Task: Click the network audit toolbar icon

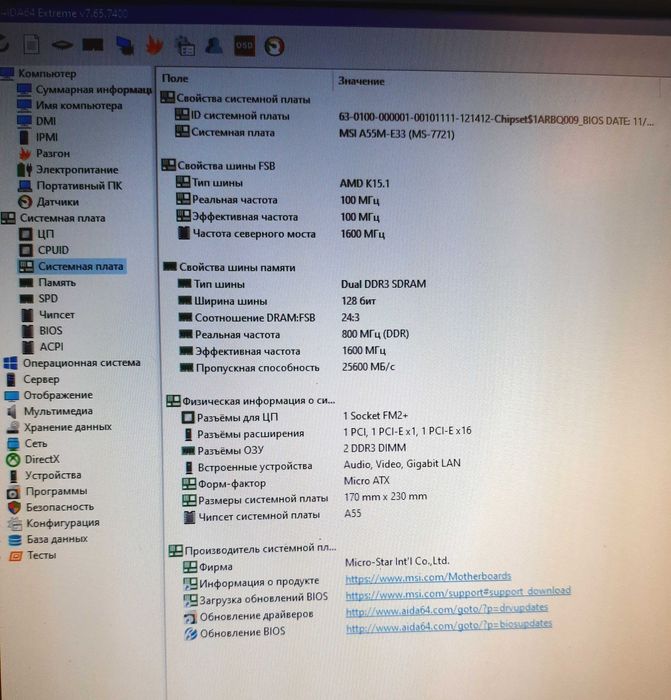Action: [x=185, y=46]
